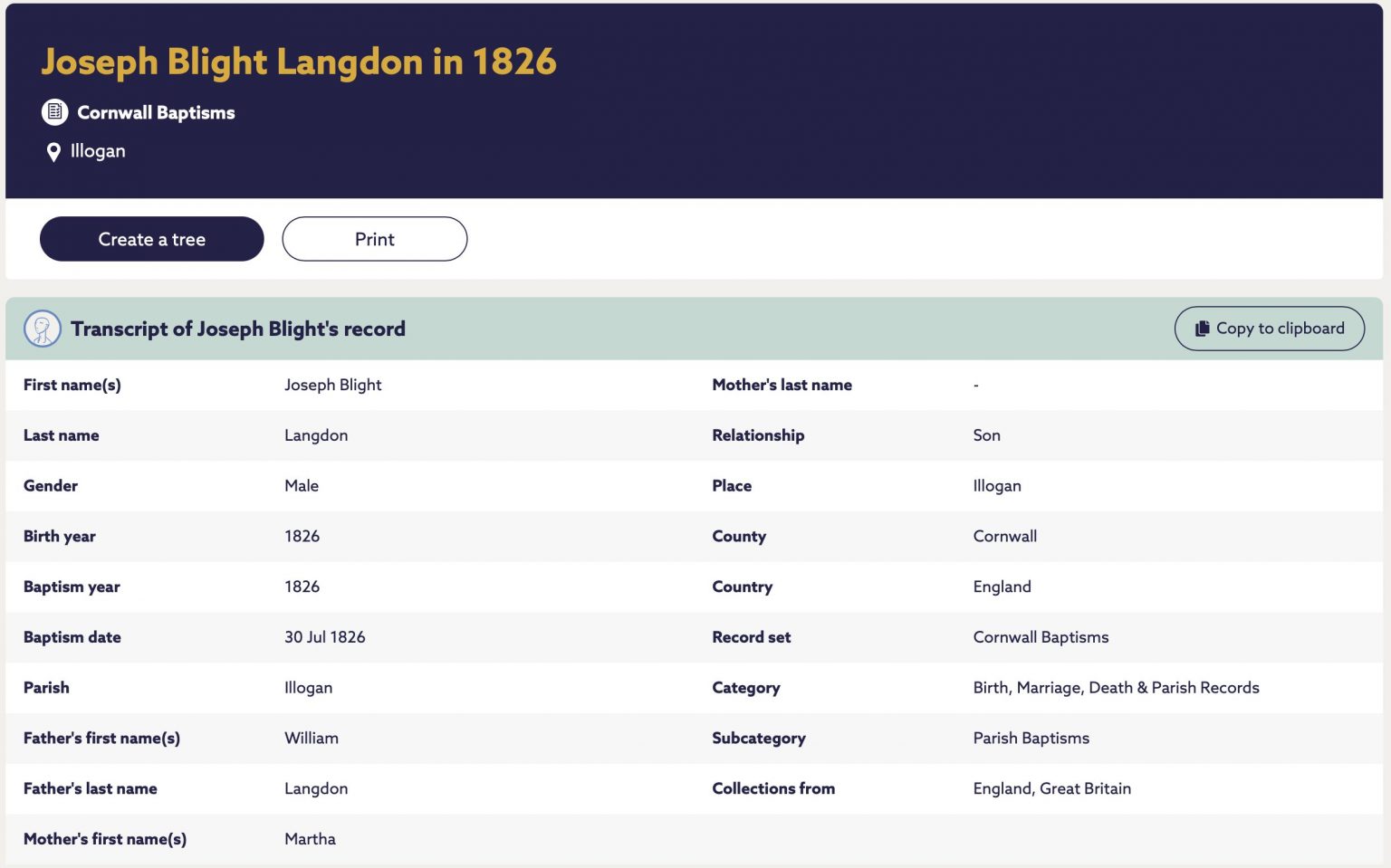Select father's first name William
Screen dimensions: 1391x868
312,738
